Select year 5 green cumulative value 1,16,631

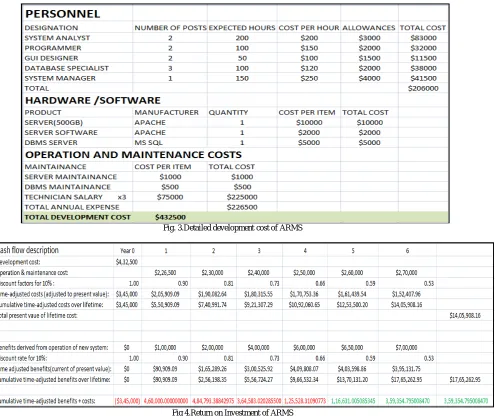[353, 401]
